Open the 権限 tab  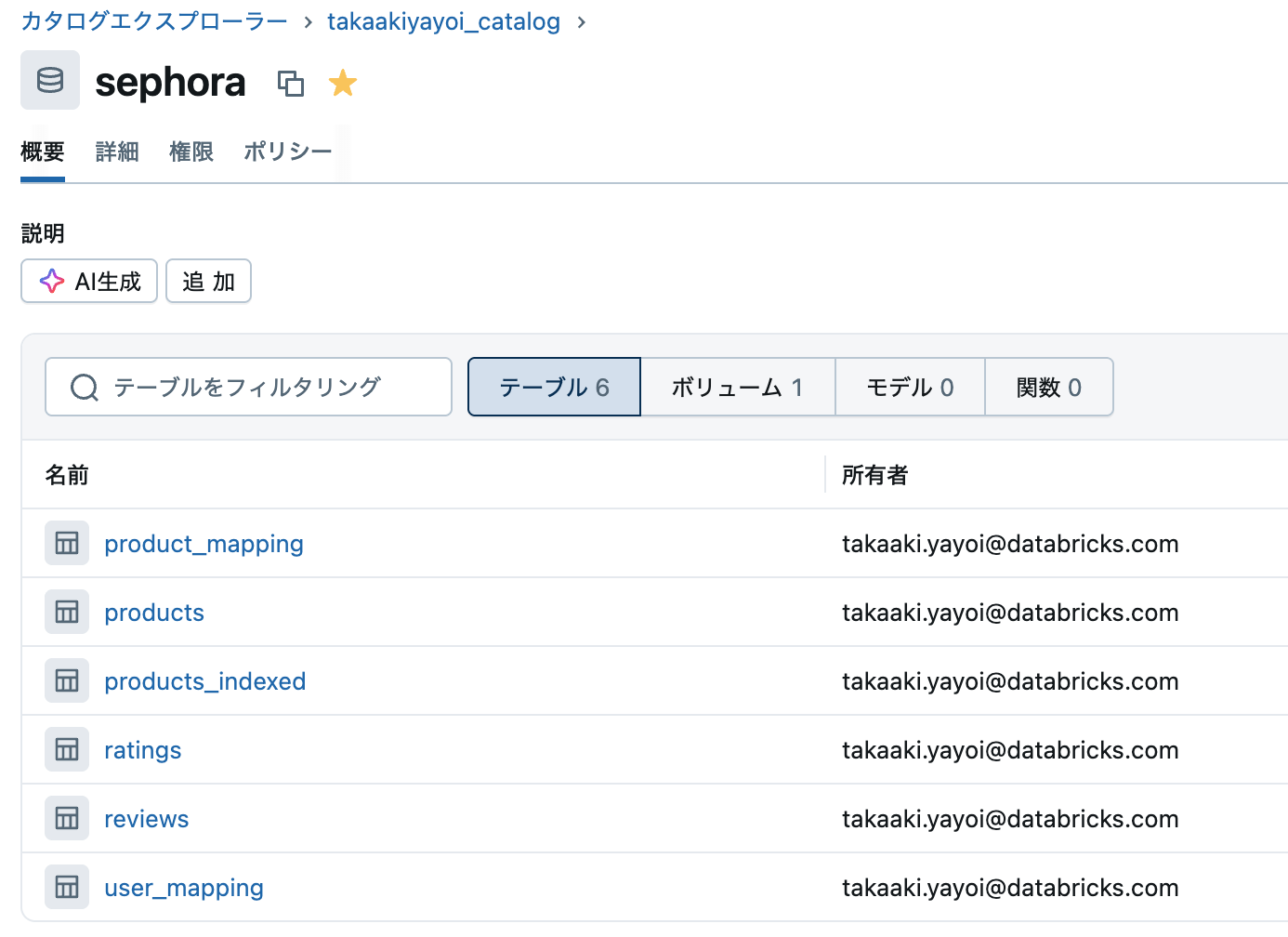[x=191, y=152]
